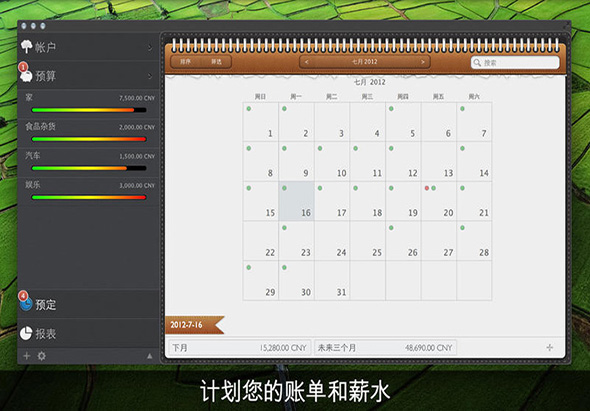Select day 15 in the calendar

click(261, 201)
